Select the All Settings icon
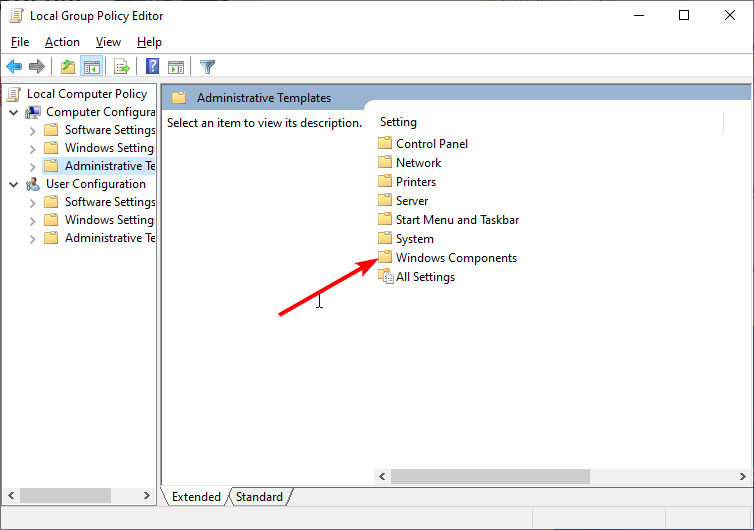Screen dimensions: 754x530 (x=386, y=277)
